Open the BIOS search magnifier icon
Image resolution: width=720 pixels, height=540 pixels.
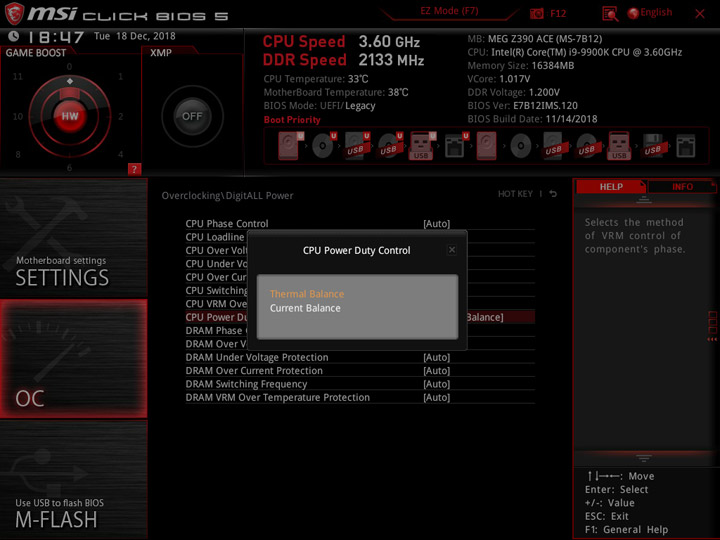[x=610, y=14]
